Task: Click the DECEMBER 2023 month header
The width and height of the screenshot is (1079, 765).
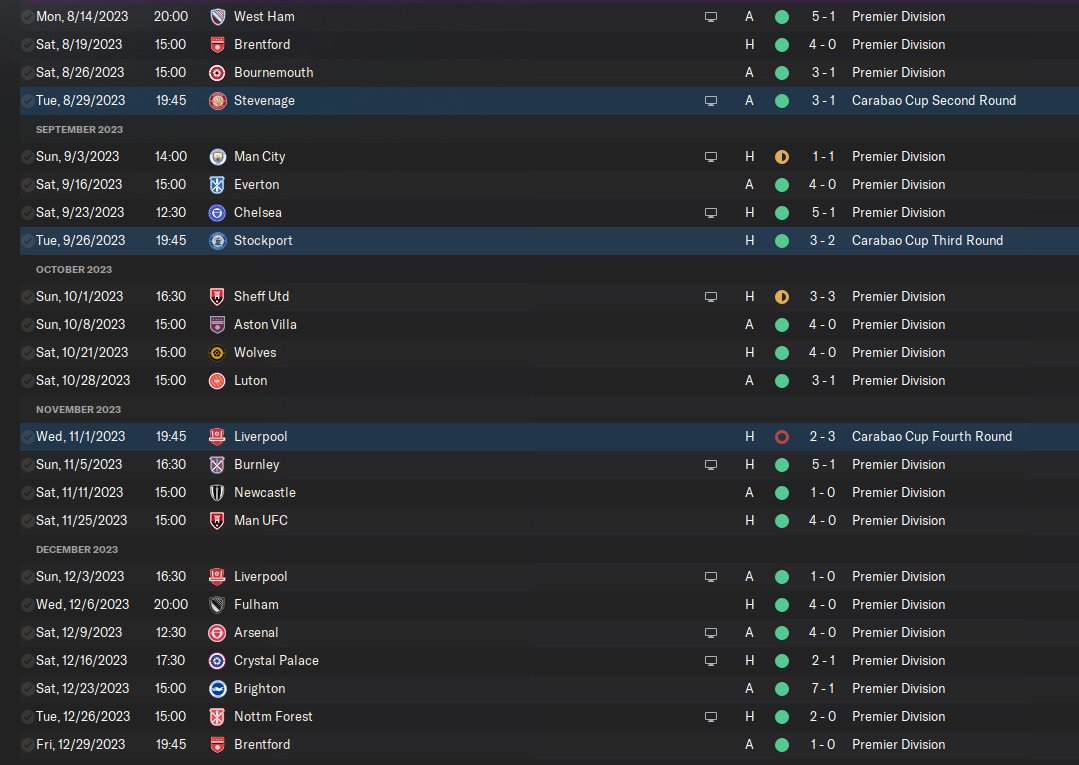Action: [77, 550]
